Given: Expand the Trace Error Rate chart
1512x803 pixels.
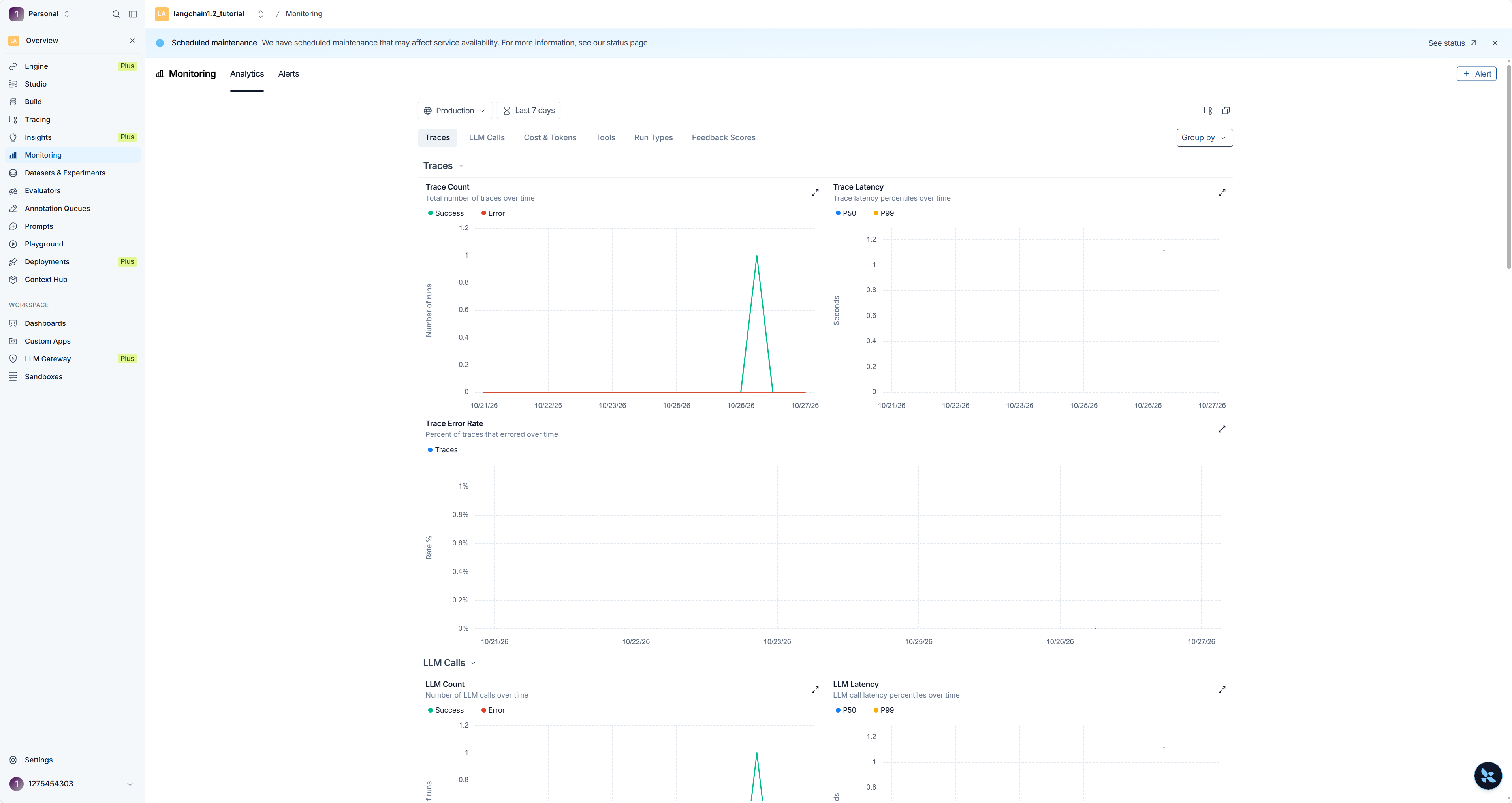Looking at the screenshot, I should point(1222,429).
